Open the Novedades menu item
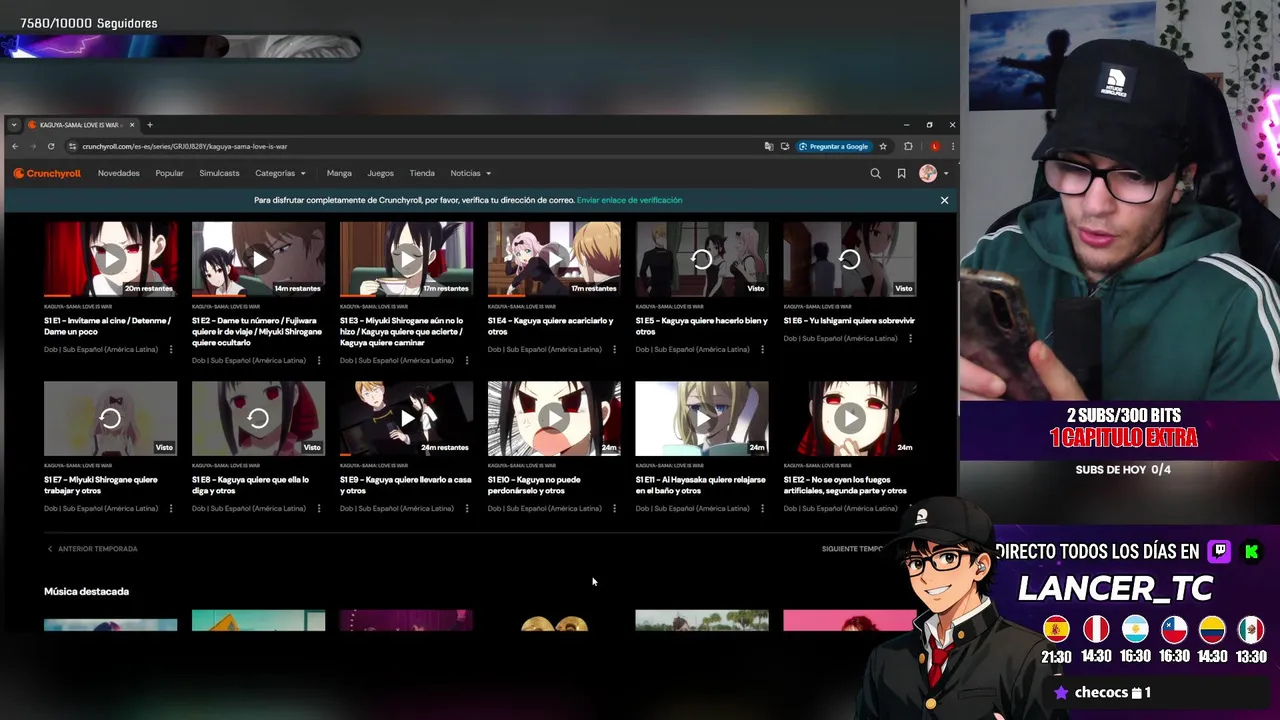1280x720 pixels. point(119,173)
